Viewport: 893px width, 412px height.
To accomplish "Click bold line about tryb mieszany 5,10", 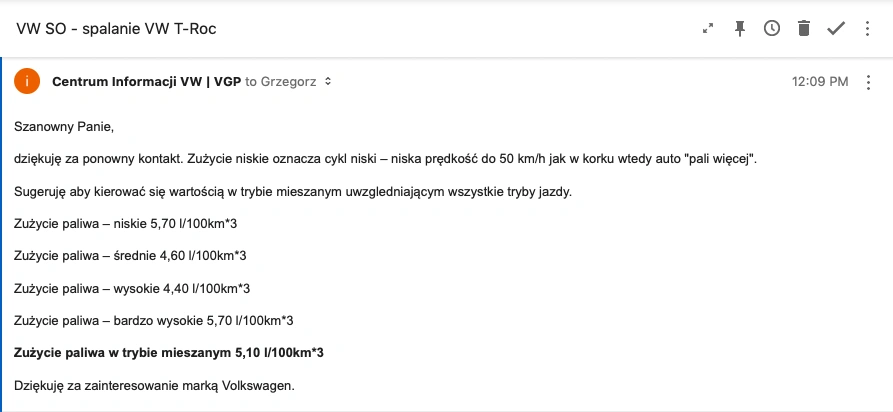I will 169,353.
